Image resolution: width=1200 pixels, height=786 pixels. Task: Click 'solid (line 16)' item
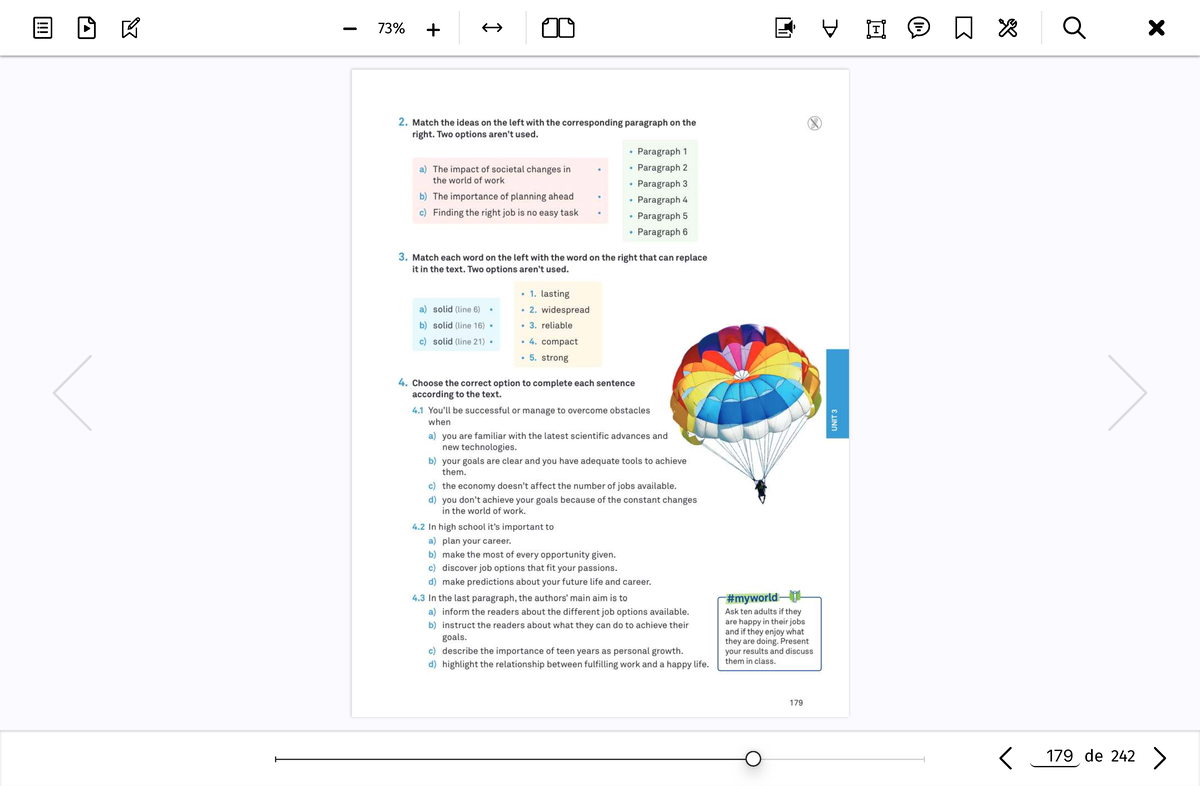click(458, 325)
